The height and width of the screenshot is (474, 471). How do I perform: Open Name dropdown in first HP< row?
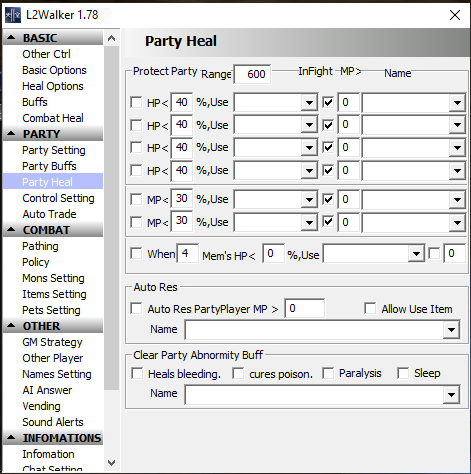(457, 103)
